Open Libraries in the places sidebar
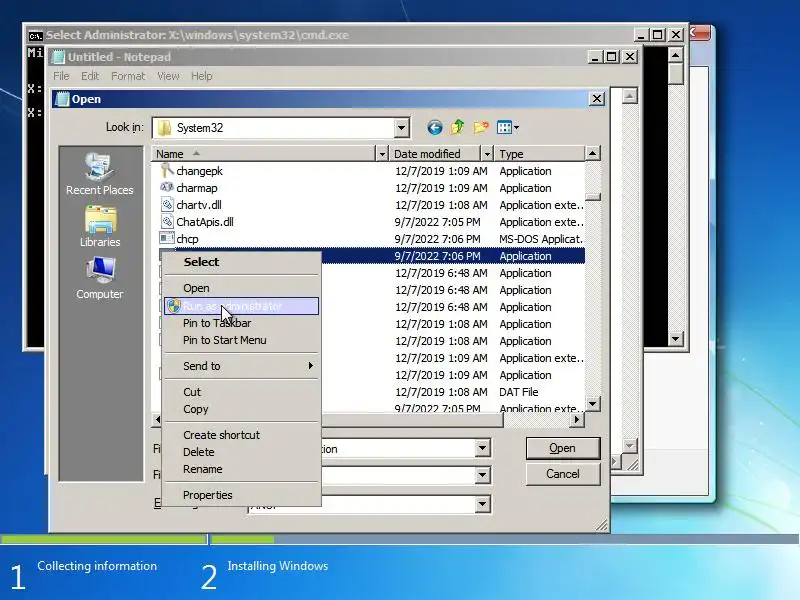Viewport: 800px width, 600px height. coord(100,227)
